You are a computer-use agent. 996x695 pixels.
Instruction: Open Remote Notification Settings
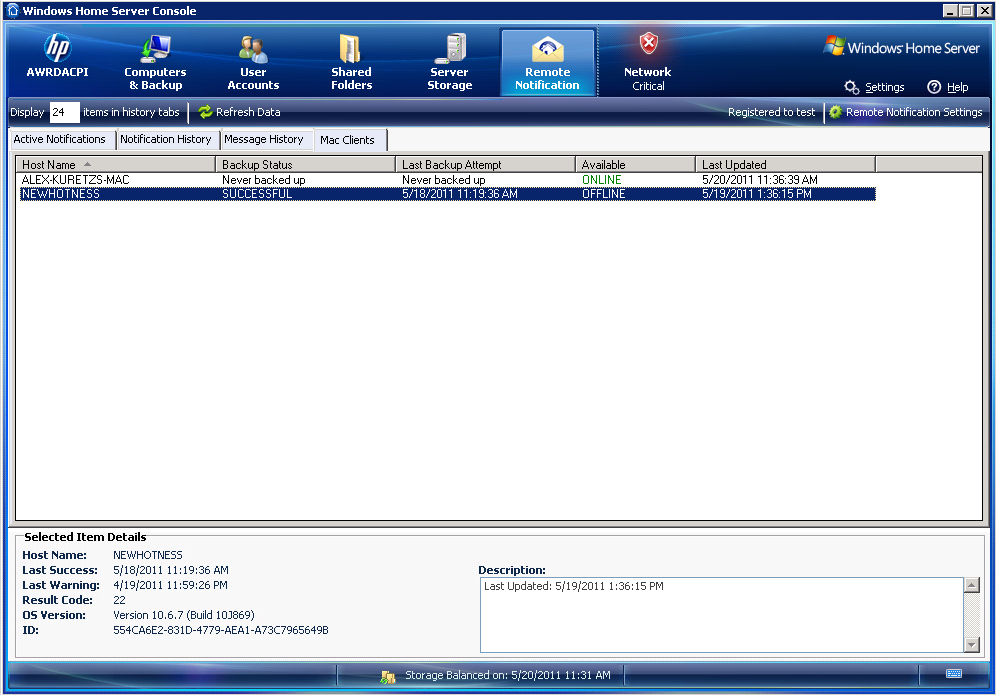click(905, 112)
